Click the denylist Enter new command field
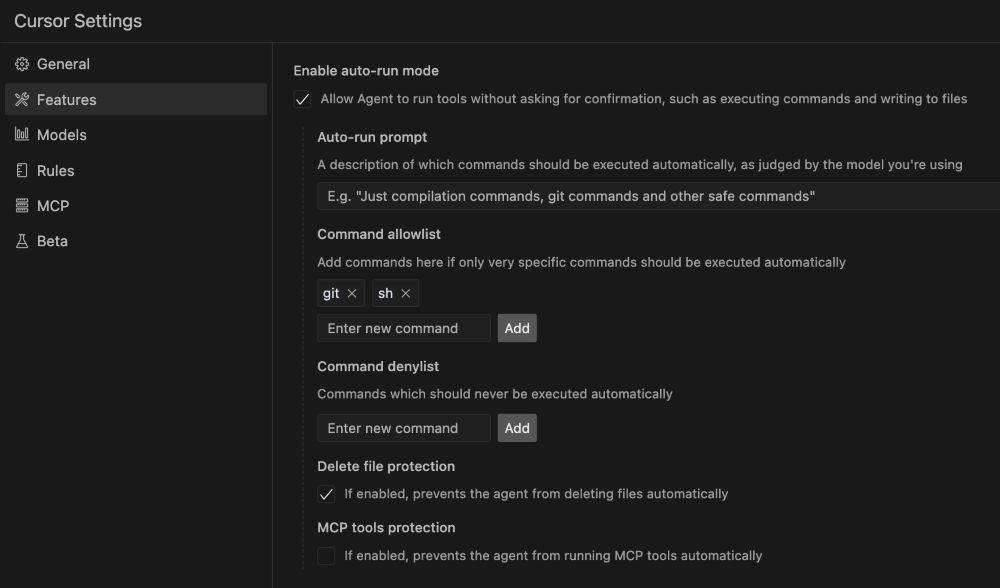Screen dimensions: 1000x588 (x=403, y=428)
